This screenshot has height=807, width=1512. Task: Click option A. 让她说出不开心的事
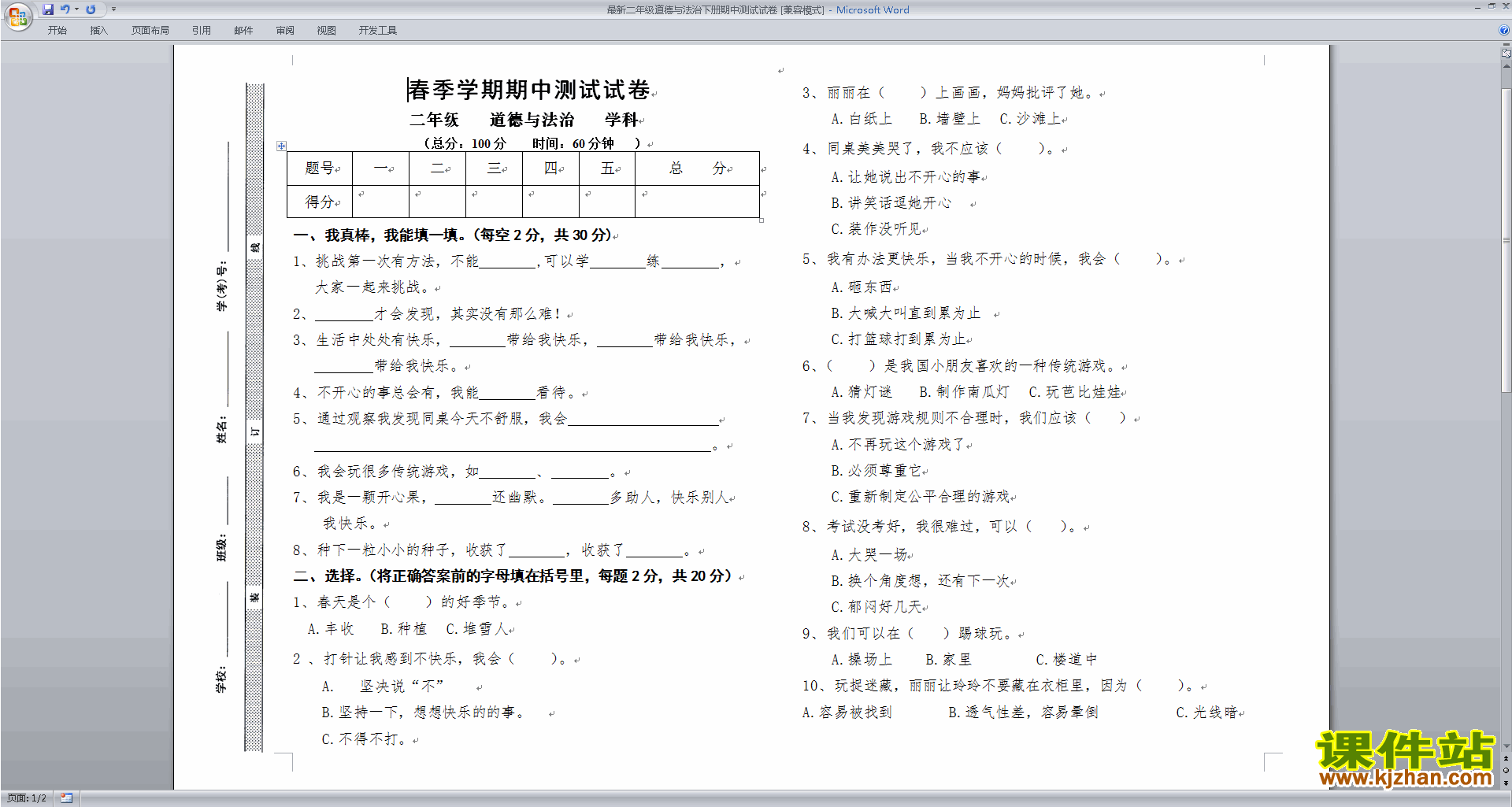tap(906, 177)
